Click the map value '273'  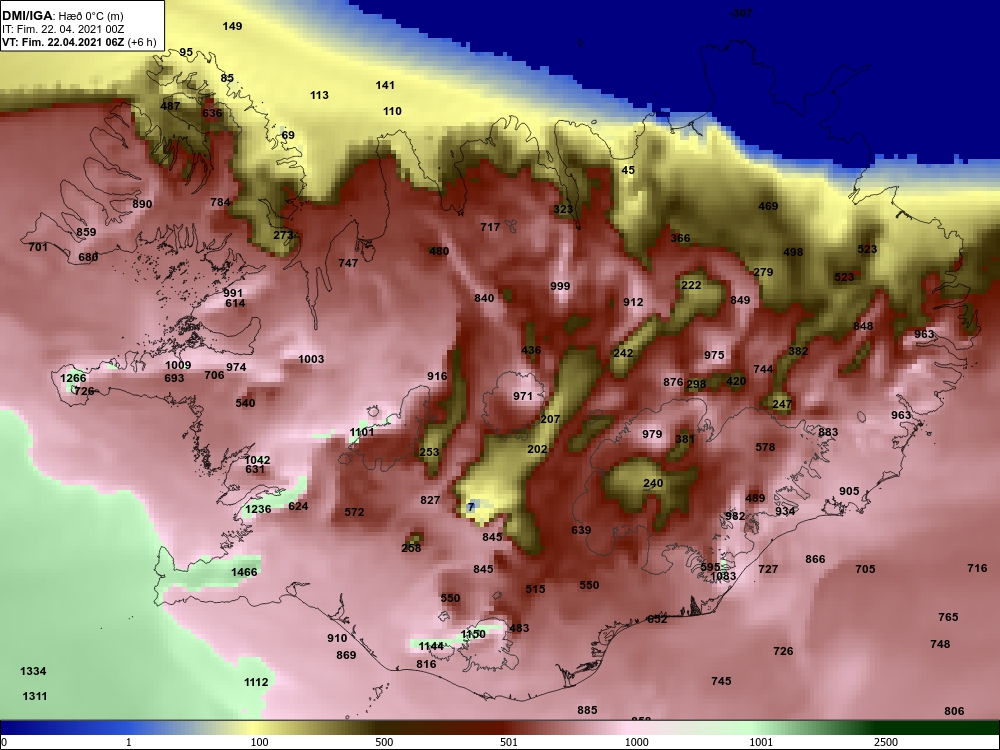(283, 235)
